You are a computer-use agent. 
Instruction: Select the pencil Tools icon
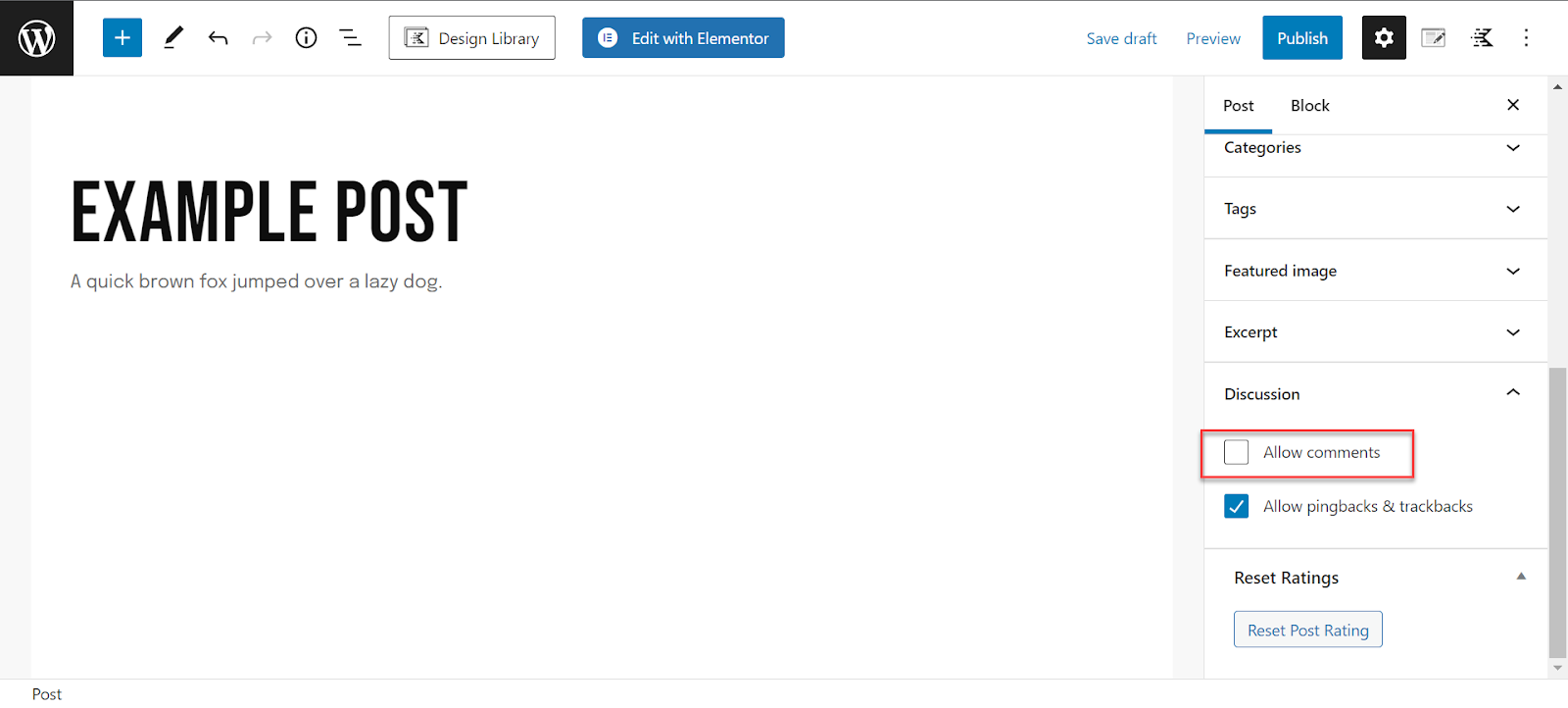173,38
